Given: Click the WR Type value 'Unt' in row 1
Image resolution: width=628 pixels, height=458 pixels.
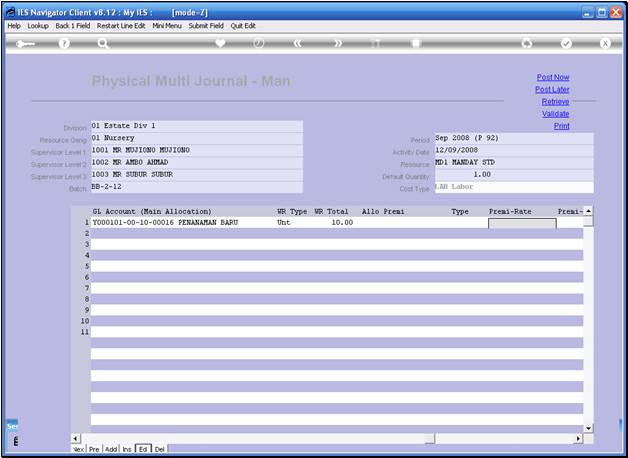Looking at the screenshot, I should click(x=283, y=223).
